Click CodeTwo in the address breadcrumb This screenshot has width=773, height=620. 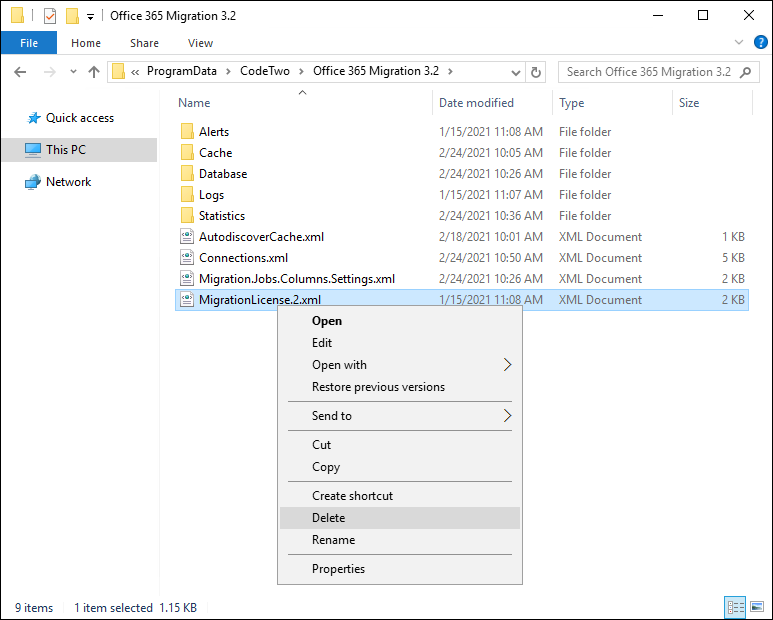click(x=265, y=71)
